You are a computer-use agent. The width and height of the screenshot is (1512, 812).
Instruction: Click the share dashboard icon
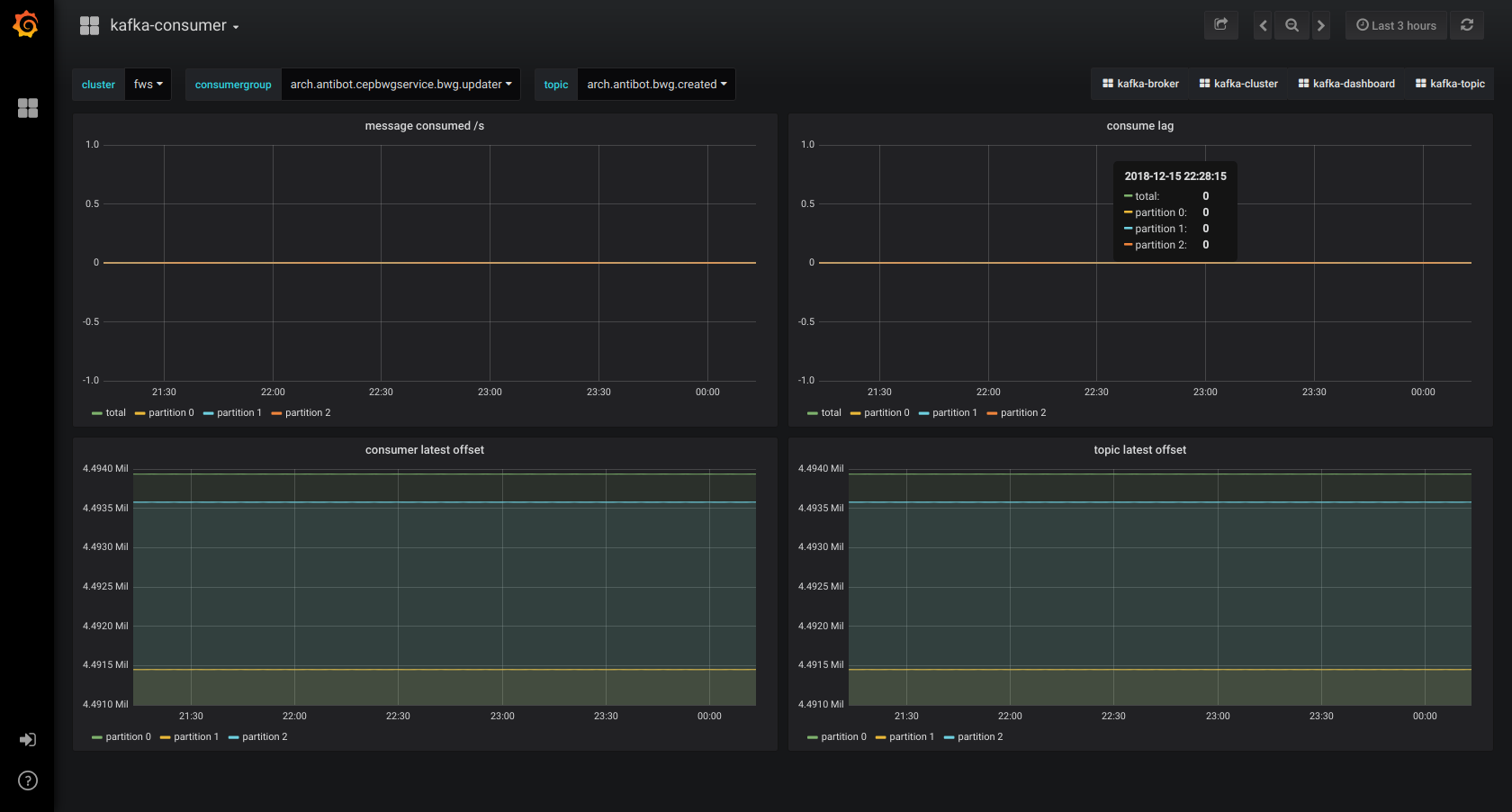click(1221, 25)
